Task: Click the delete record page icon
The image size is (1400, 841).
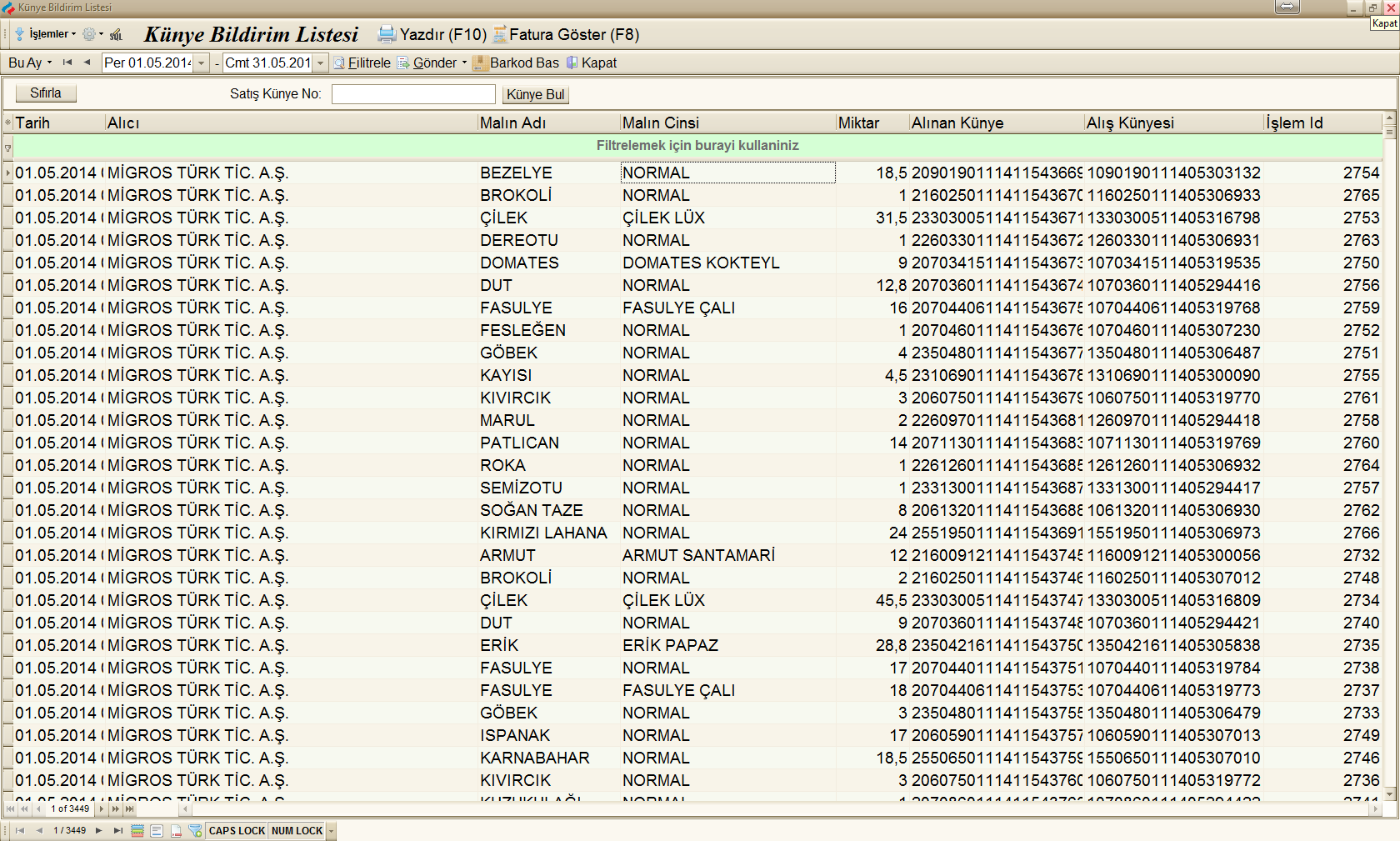Action: (x=176, y=830)
